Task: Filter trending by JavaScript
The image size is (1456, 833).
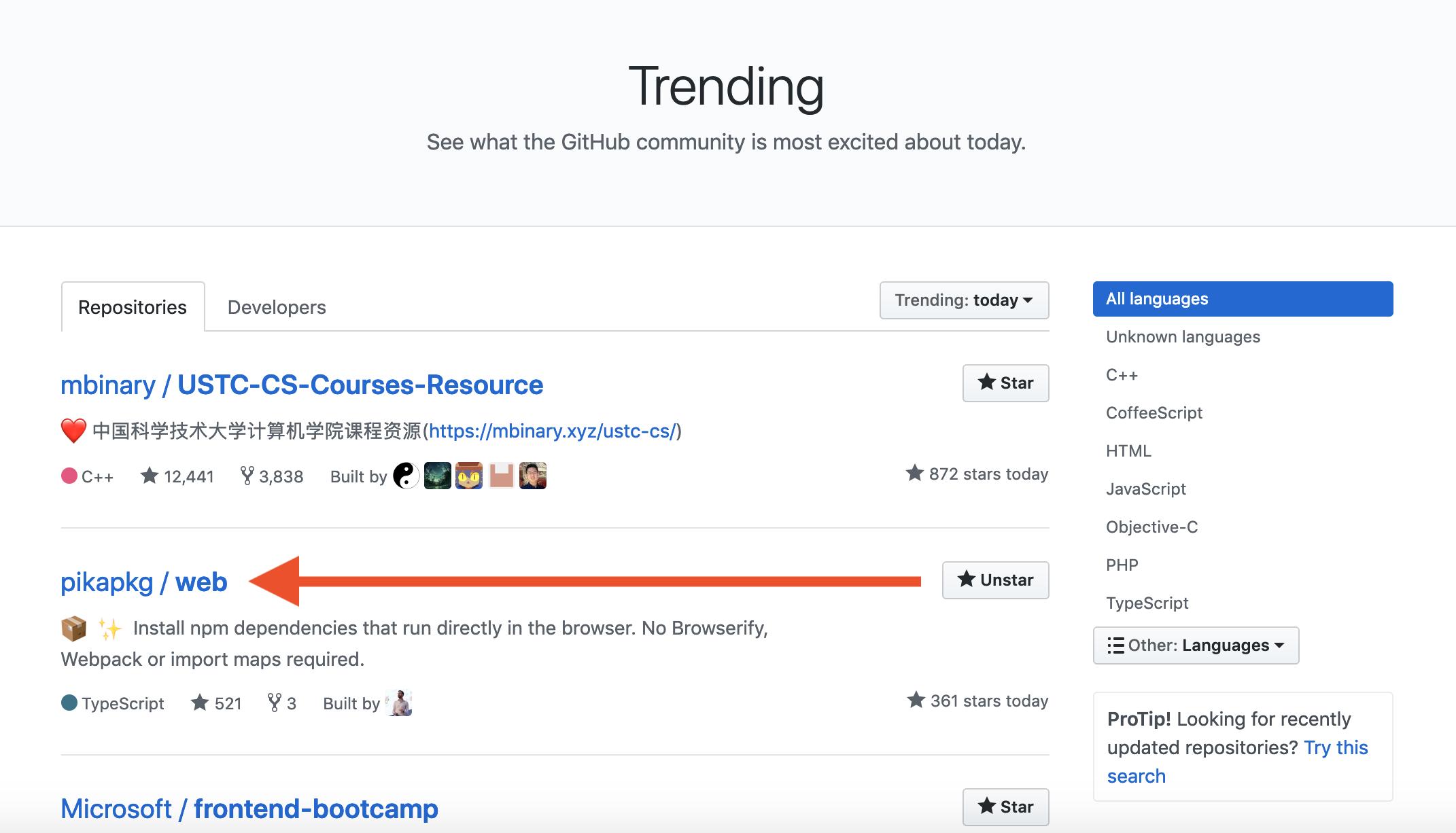Action: click(x=1146, y=489)
